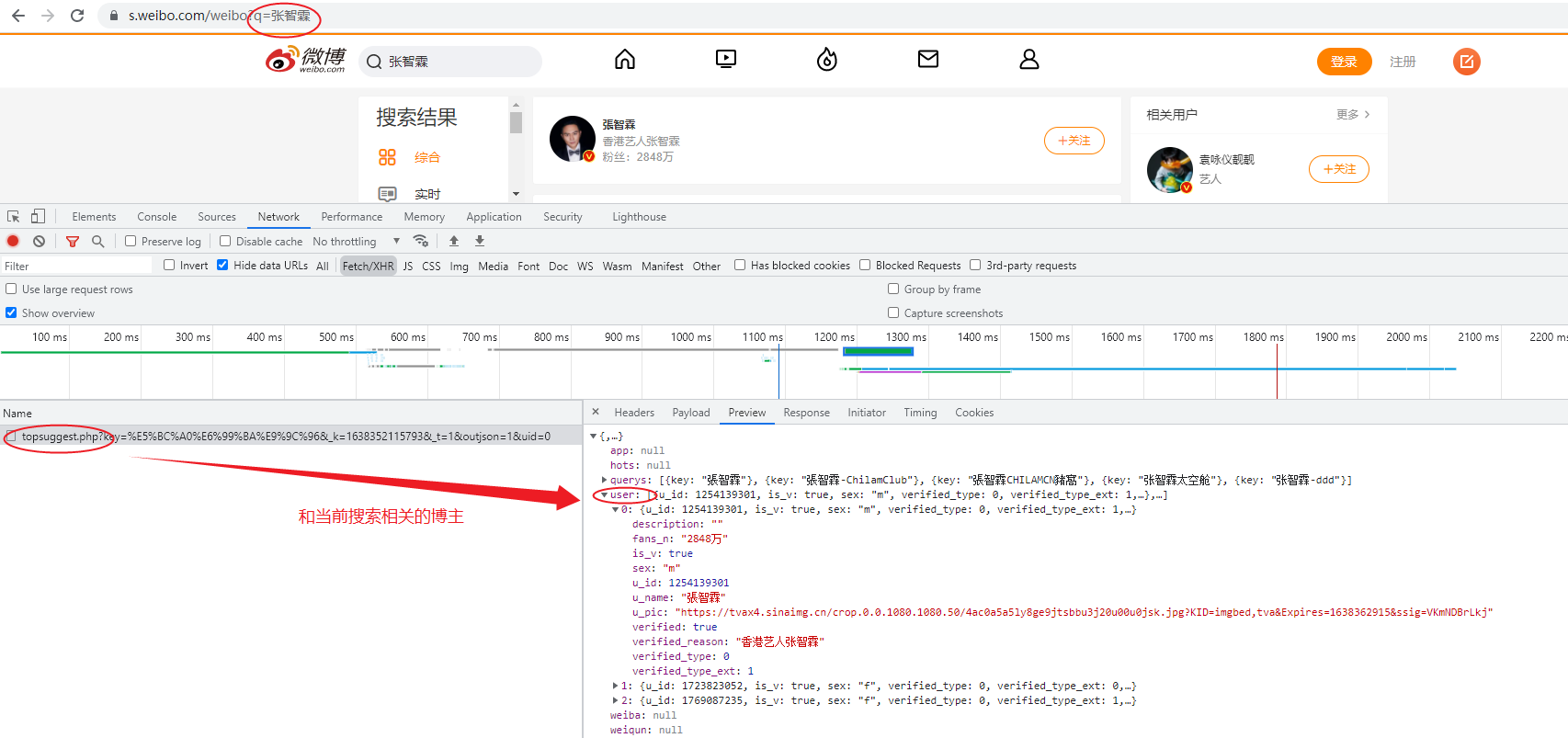Toggle the network filter funnel icon
The height and width of the screenshot is (738, 1568).
tap(73, 242)
